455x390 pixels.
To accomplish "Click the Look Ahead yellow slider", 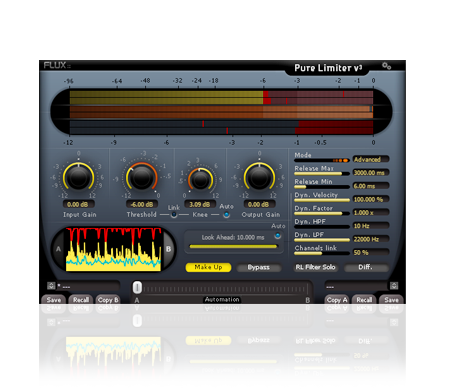I will 233,246.
